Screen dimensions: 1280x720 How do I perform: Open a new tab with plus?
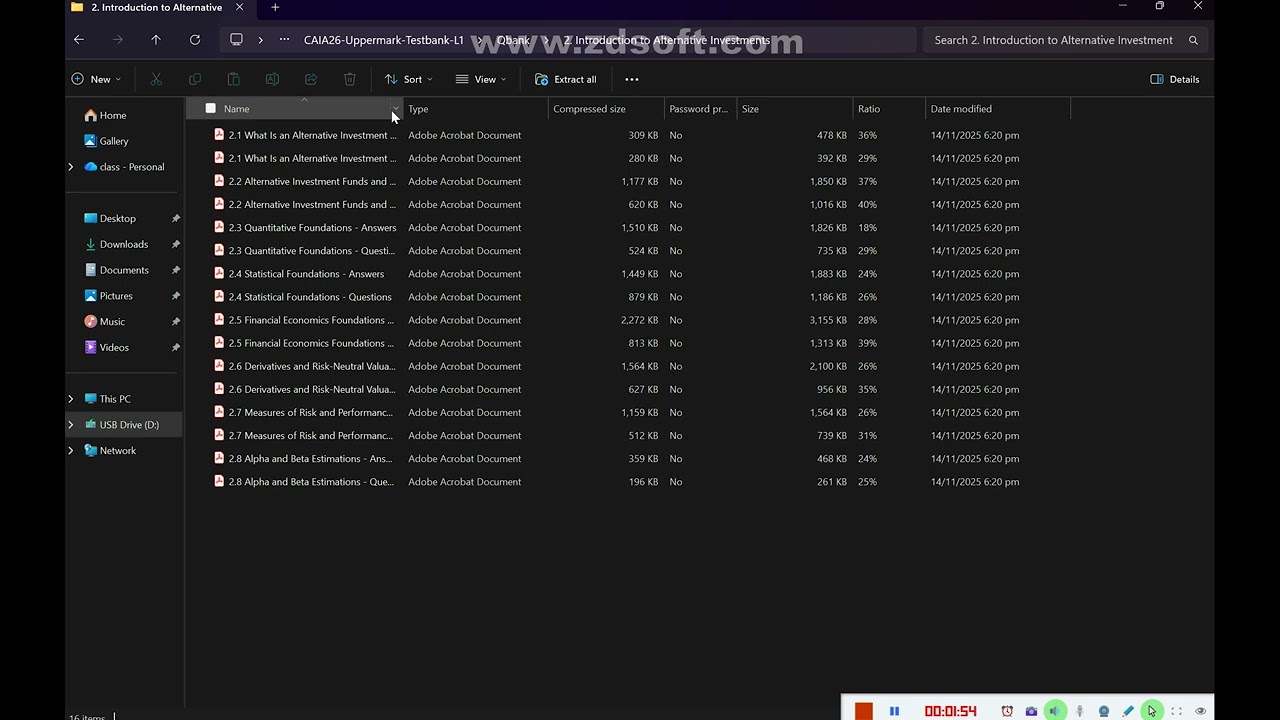click(275, 7)
